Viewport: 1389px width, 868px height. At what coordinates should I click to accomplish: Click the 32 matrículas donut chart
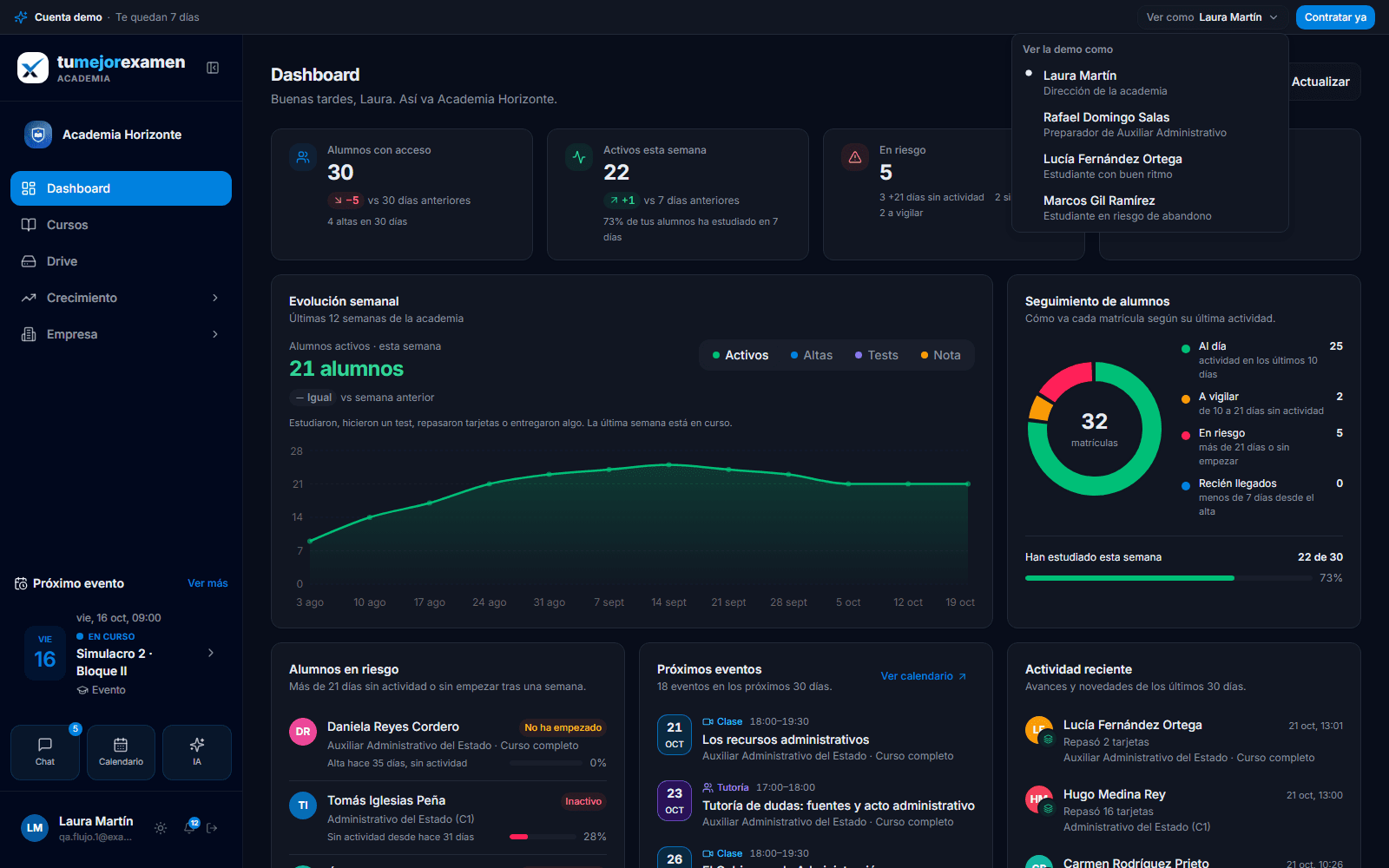(x=1094, y=429)
